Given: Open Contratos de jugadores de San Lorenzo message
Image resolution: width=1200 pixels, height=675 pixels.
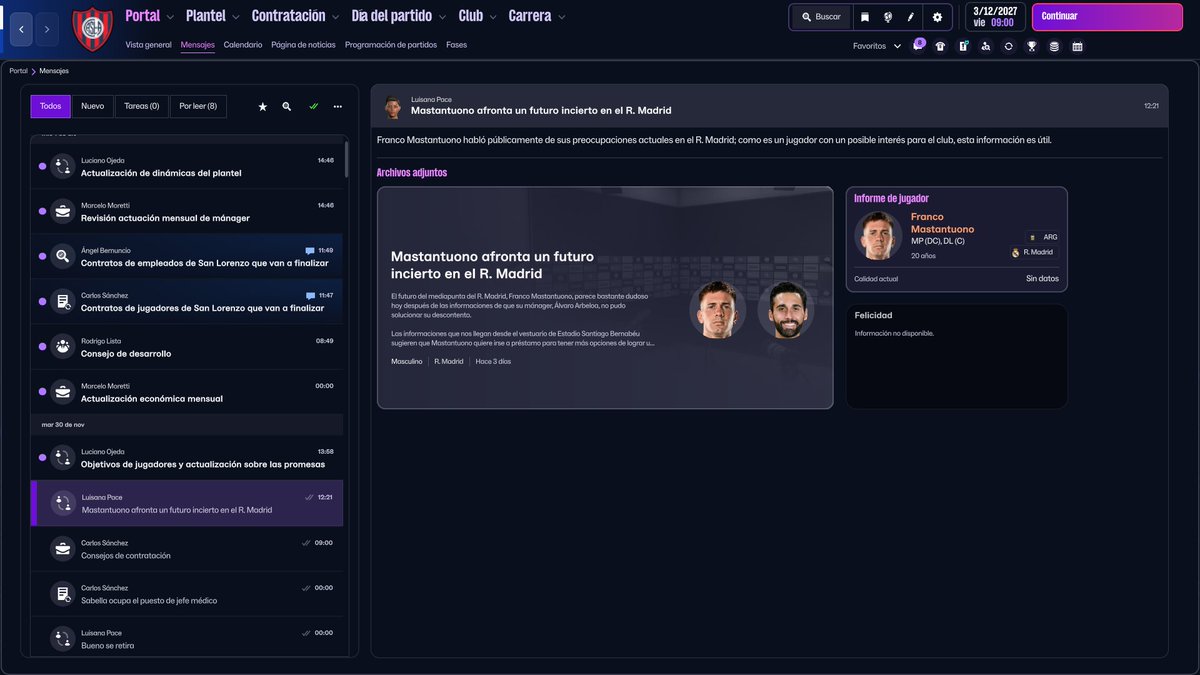Looking at the screenshot, I should 187,301.
